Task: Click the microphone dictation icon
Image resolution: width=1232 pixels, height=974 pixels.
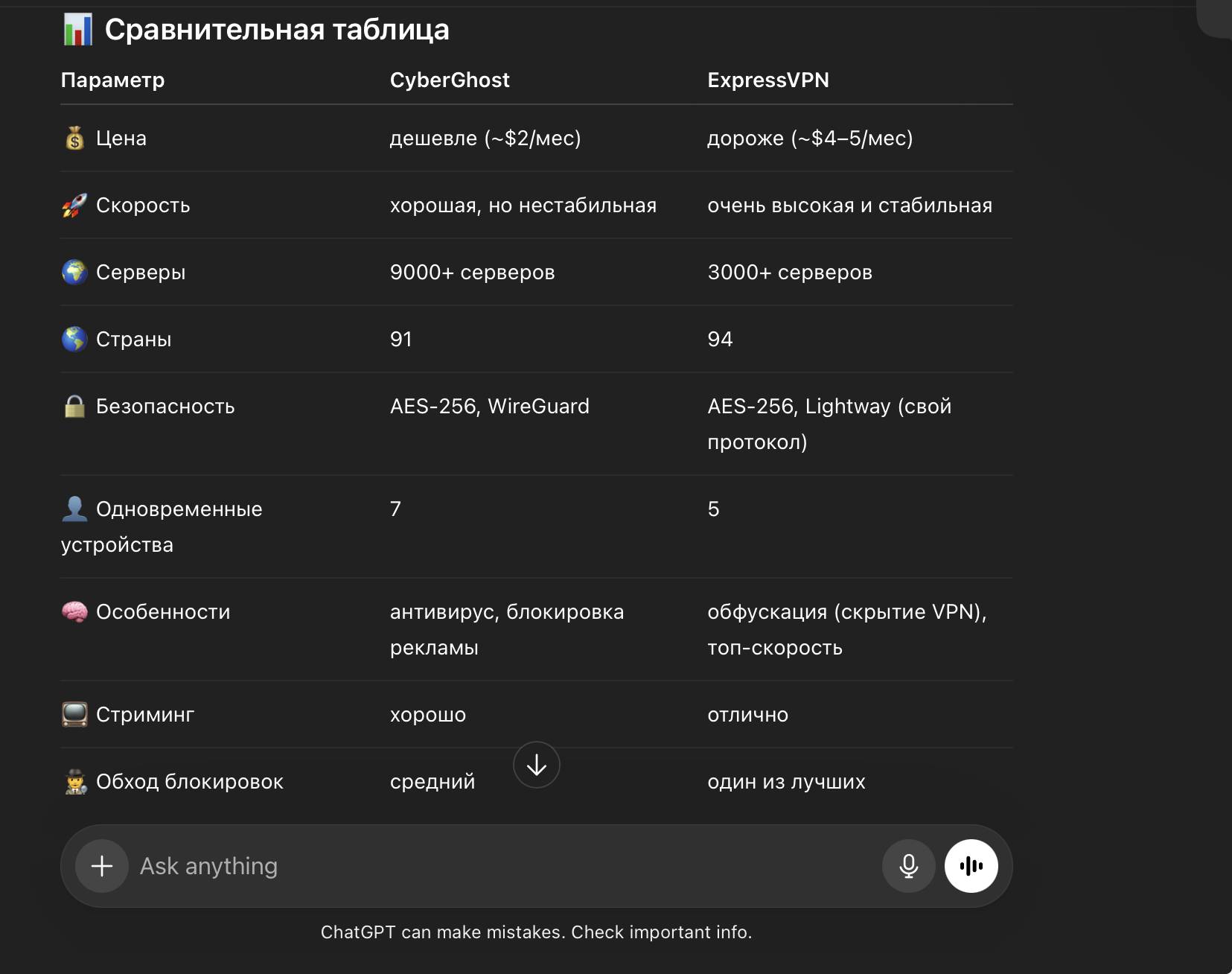Action: click(908, 866)
